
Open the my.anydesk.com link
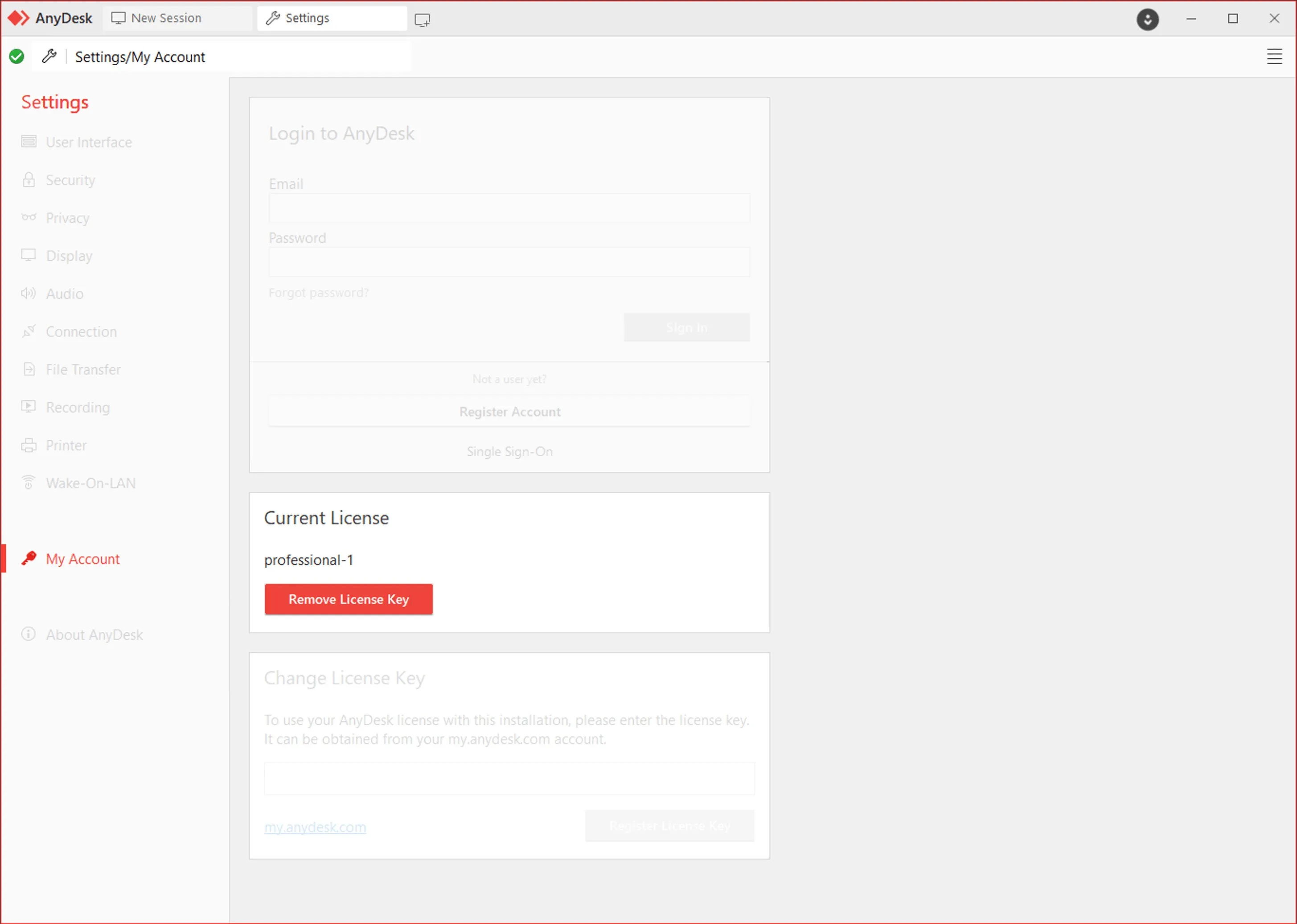point(315,827)
